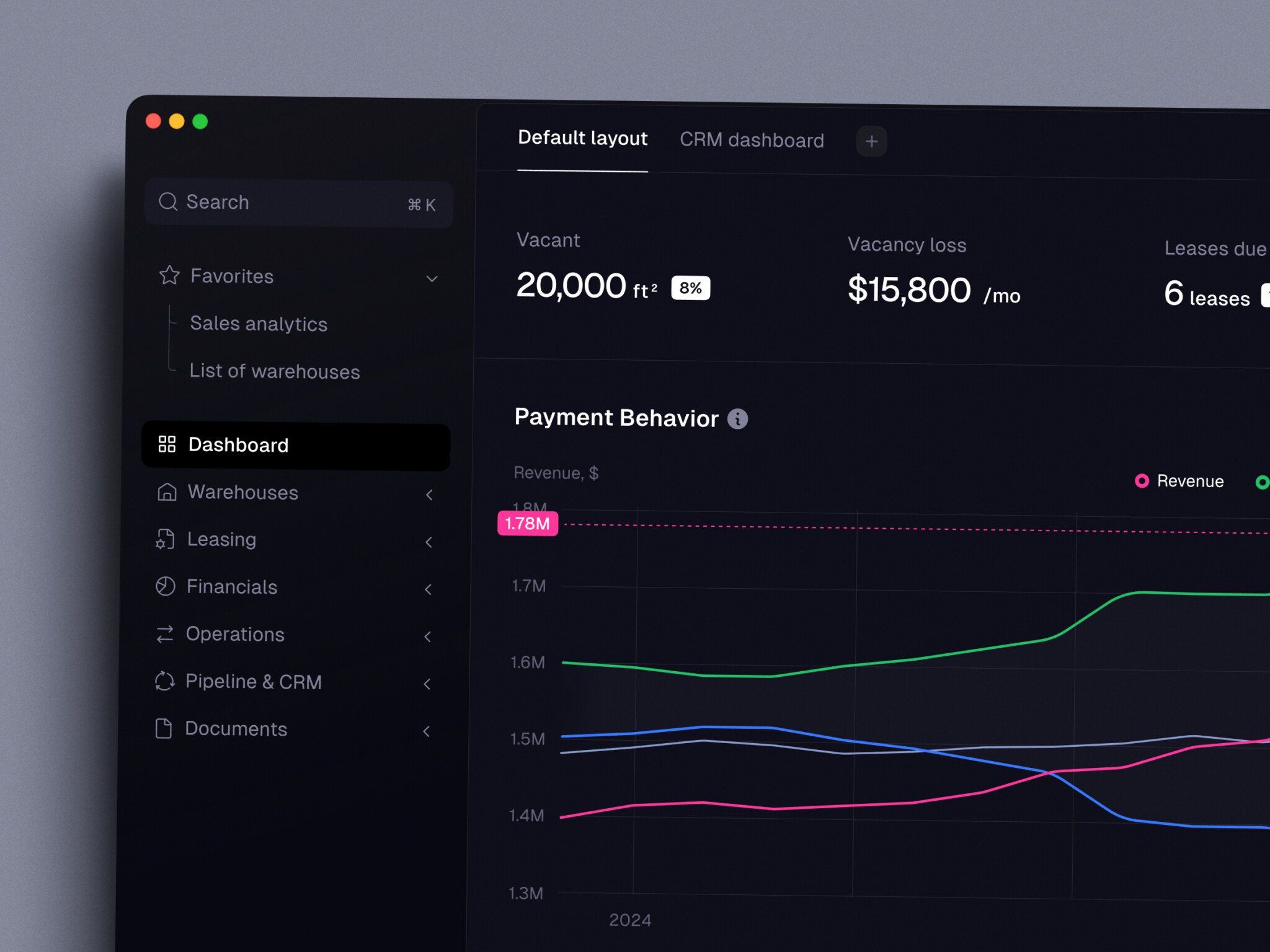This screenshot has width=1270, height=952.
Task: Click the 1.78M pink value marker
Action: click(528, 523)
